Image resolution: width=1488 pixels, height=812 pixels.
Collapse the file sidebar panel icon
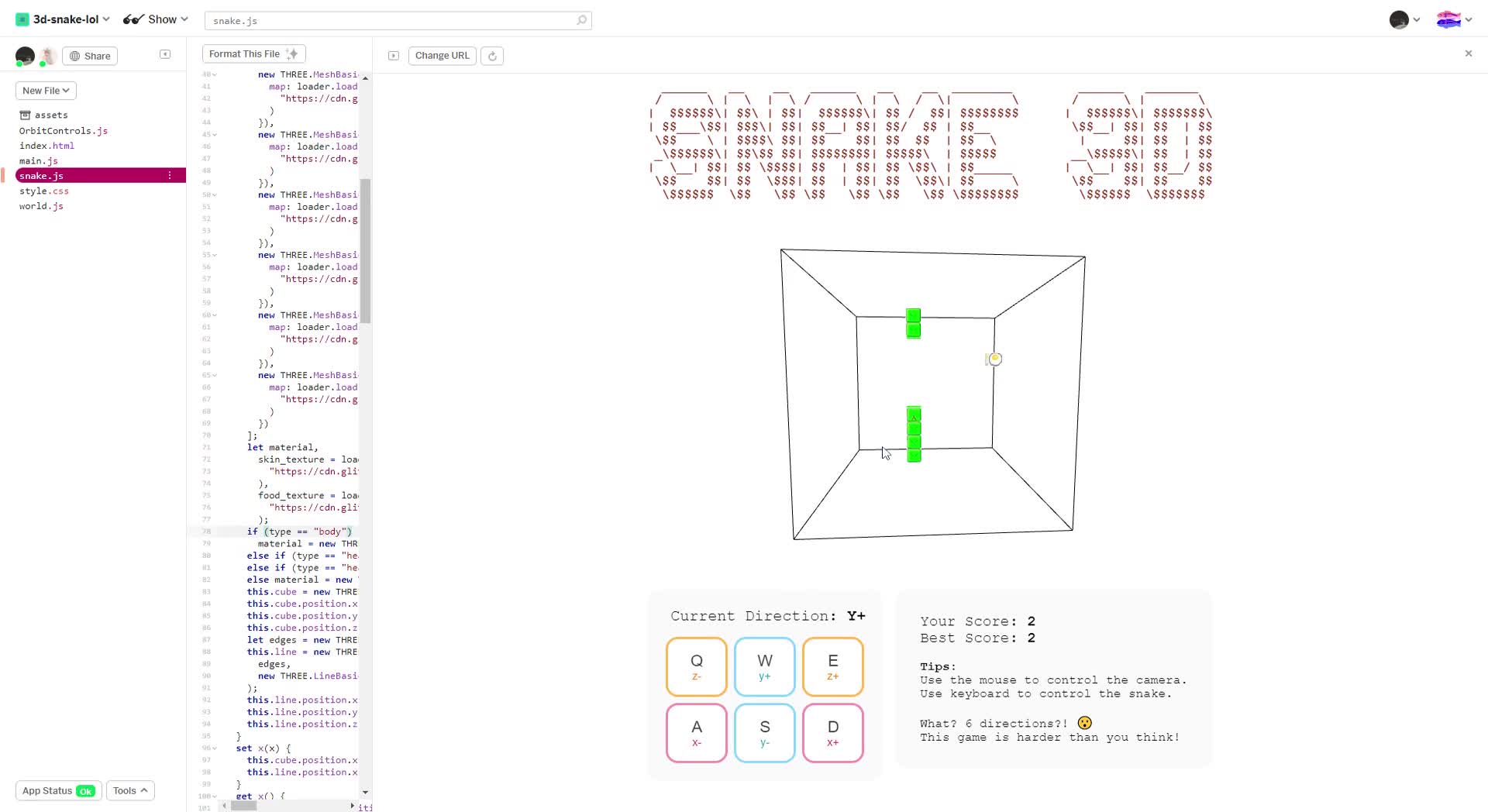(165, 54)
